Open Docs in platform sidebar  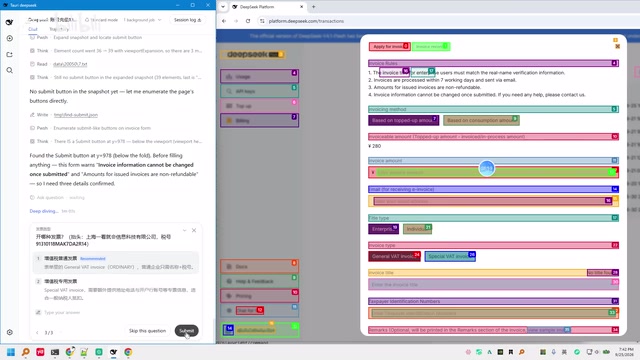[x=260, y=266]
